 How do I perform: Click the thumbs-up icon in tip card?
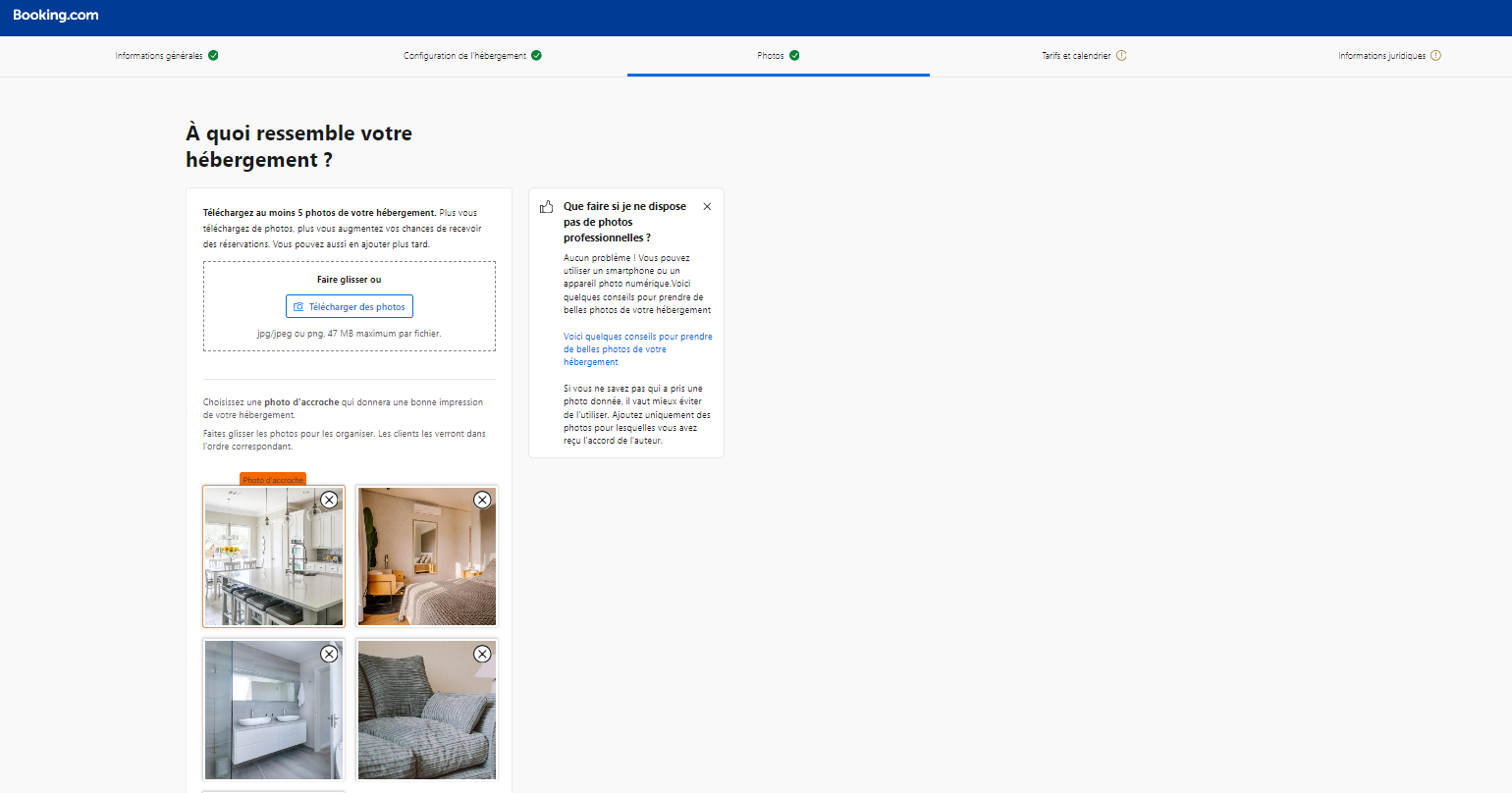pyautogui.click(x=547, y=207)
